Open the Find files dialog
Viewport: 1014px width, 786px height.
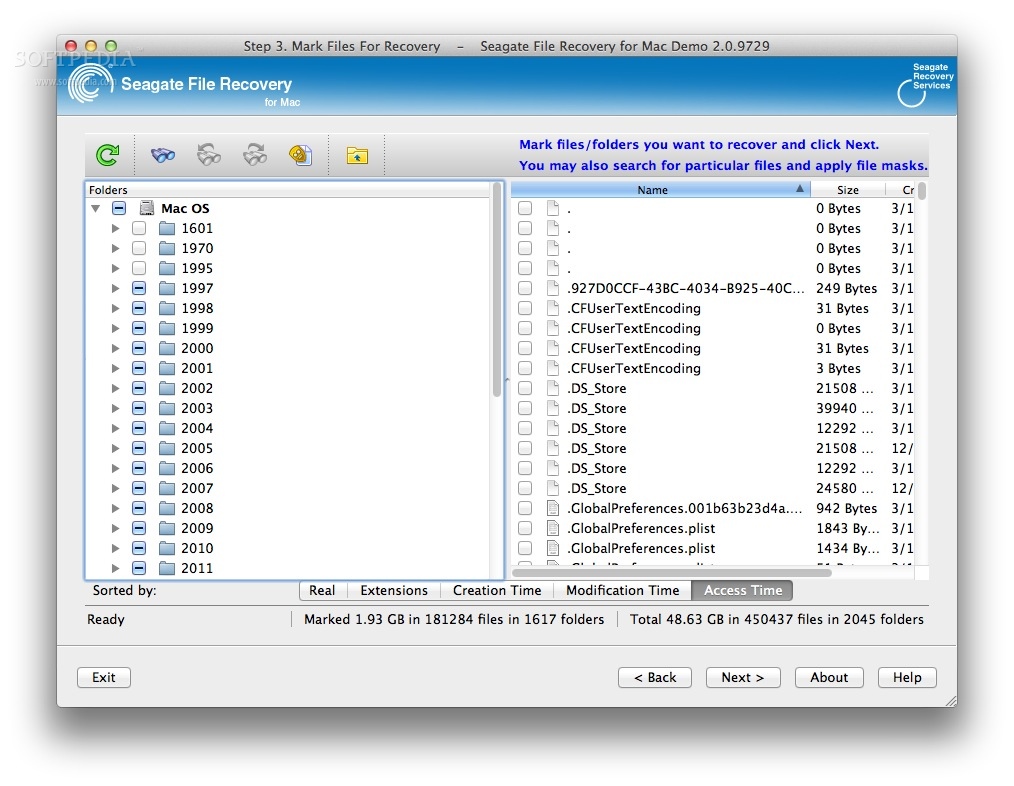coord(161,155)
